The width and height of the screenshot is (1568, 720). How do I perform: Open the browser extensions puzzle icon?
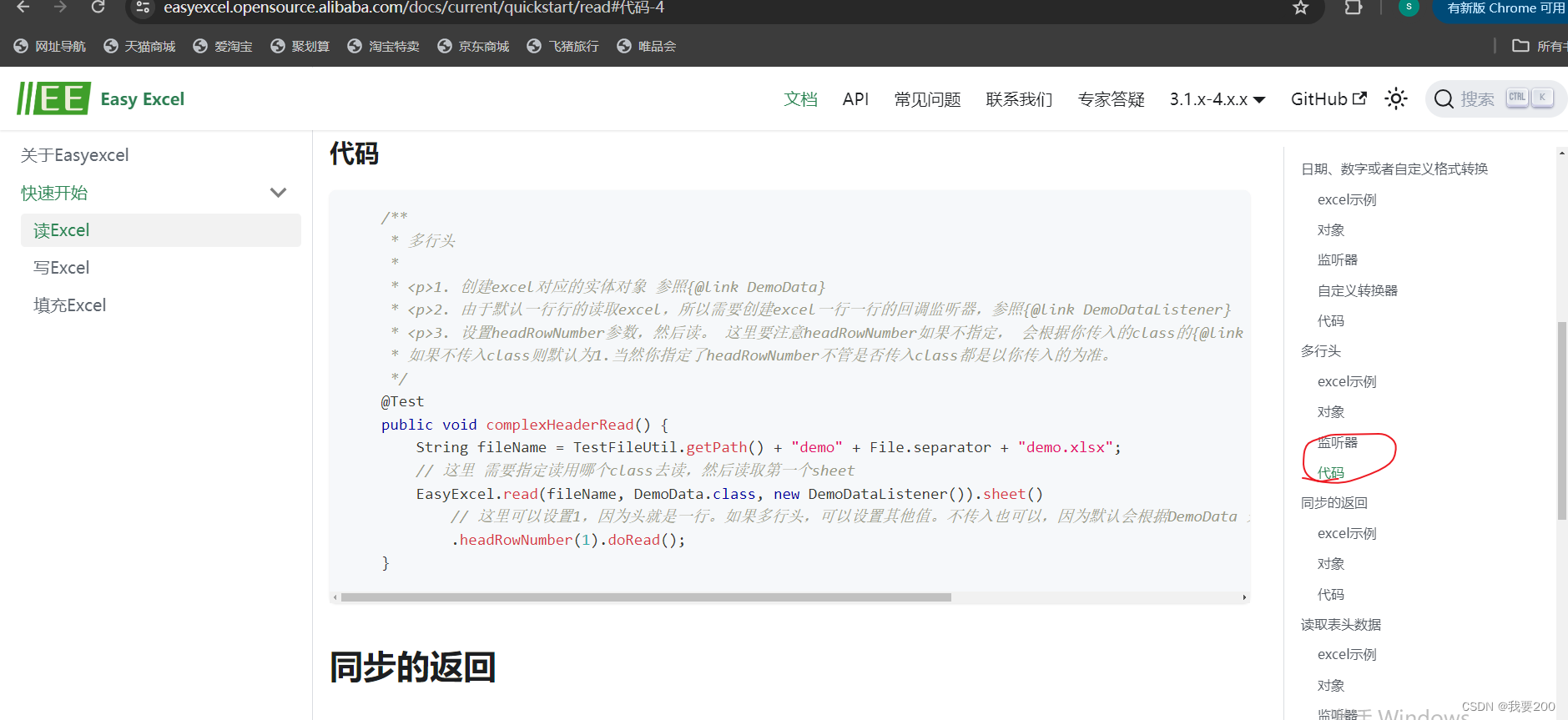pyautogui.click(x=1354, y=8)
